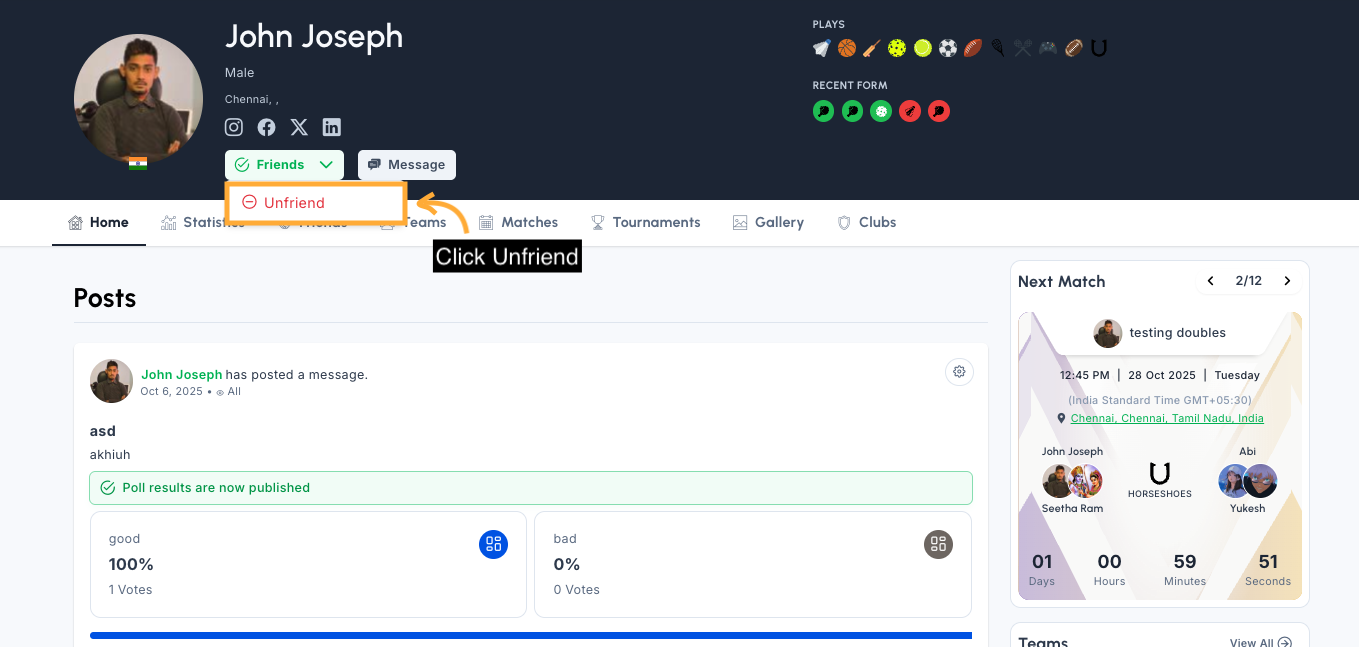Image resolution: width=1359 pixels, height=647 pixels.
Task: Click the cricket bat sport icon
Action: pyautogui.click(x=872, y=48)
